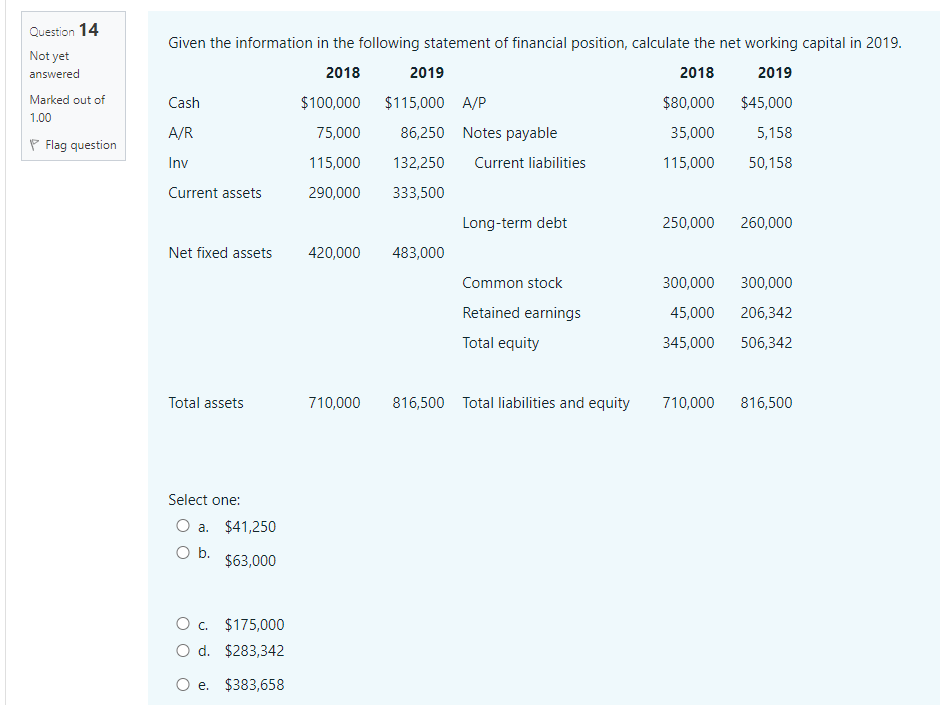Click the flag icon beside Flag question
This screenshot has width=940, height=705.
coord(35,145)
